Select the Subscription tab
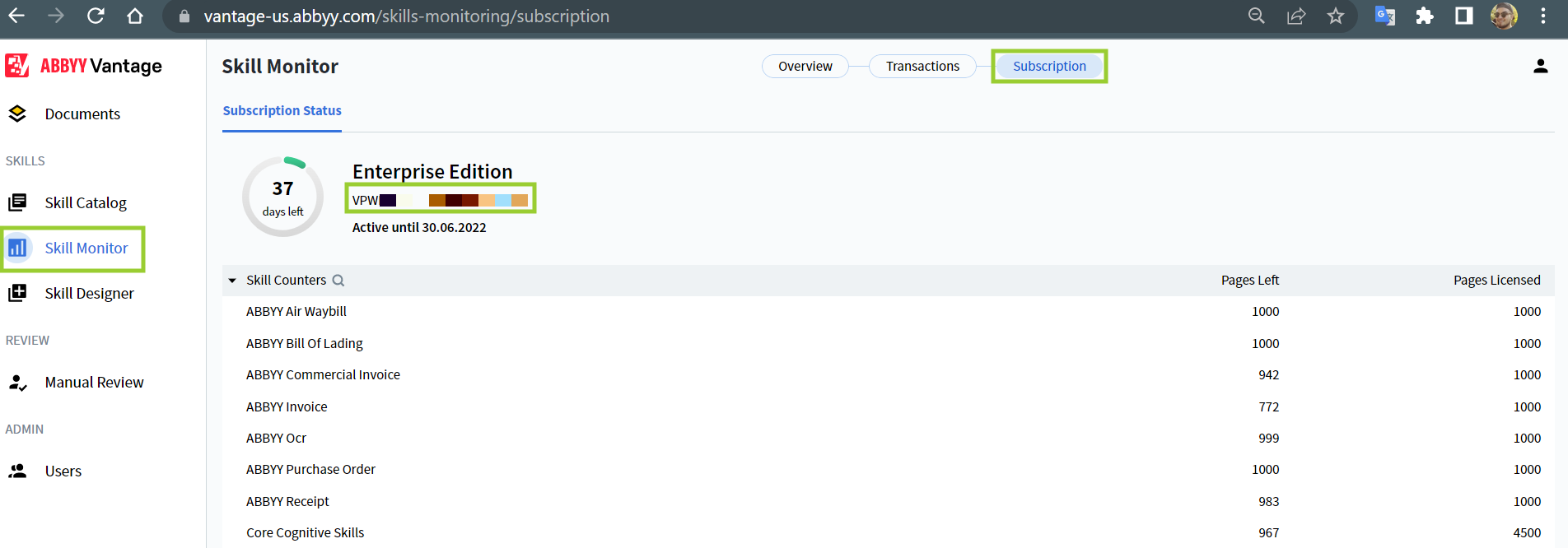 (1049, 66)
